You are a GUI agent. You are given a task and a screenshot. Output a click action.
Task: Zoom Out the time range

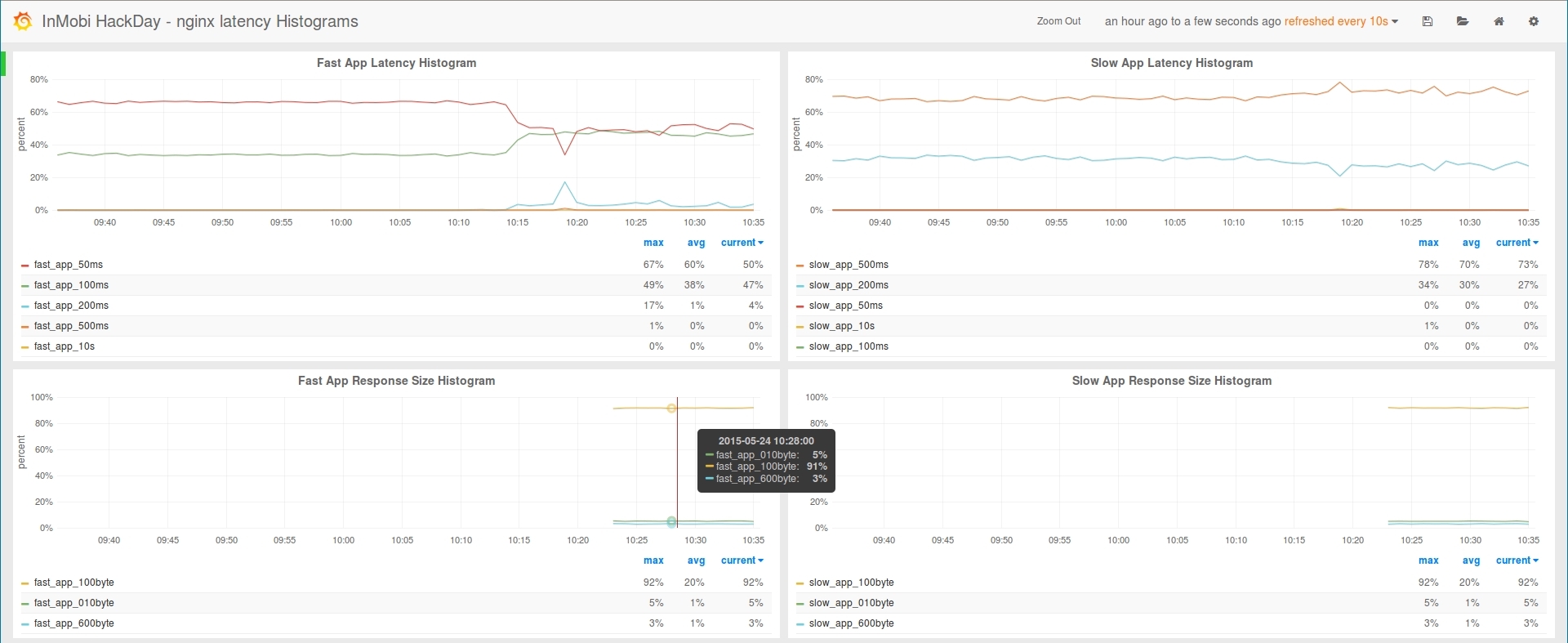pos(1058,21)
